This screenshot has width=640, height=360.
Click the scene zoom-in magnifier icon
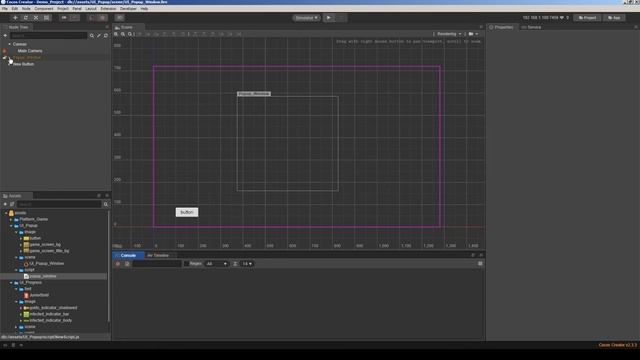[116, 34]
